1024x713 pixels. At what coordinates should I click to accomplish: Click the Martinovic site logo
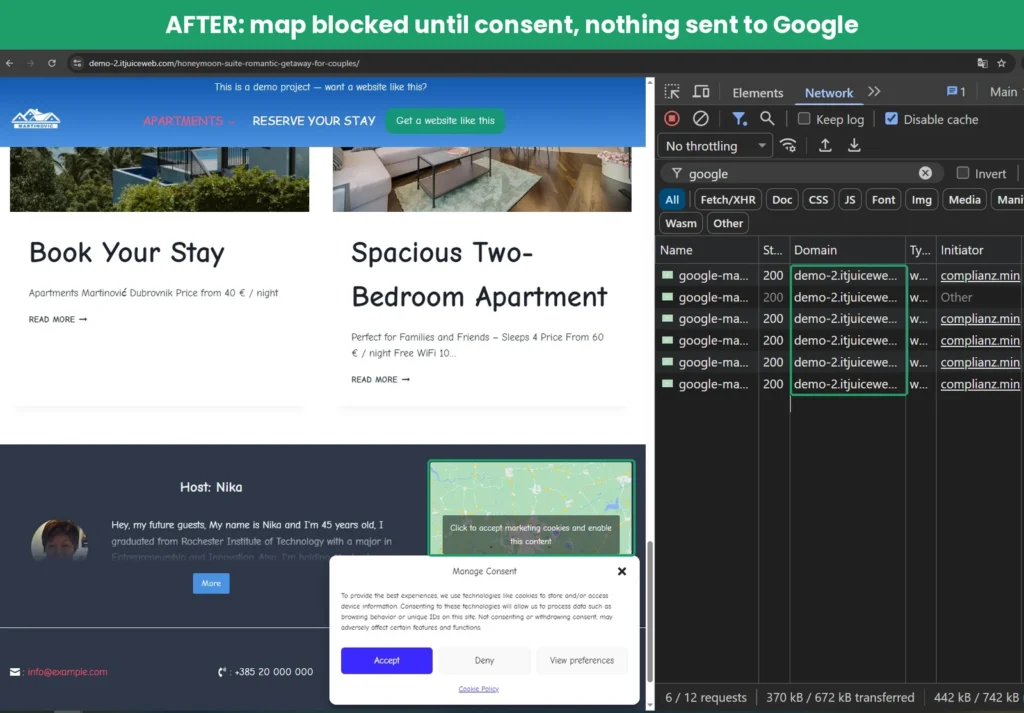click(35, 119)
